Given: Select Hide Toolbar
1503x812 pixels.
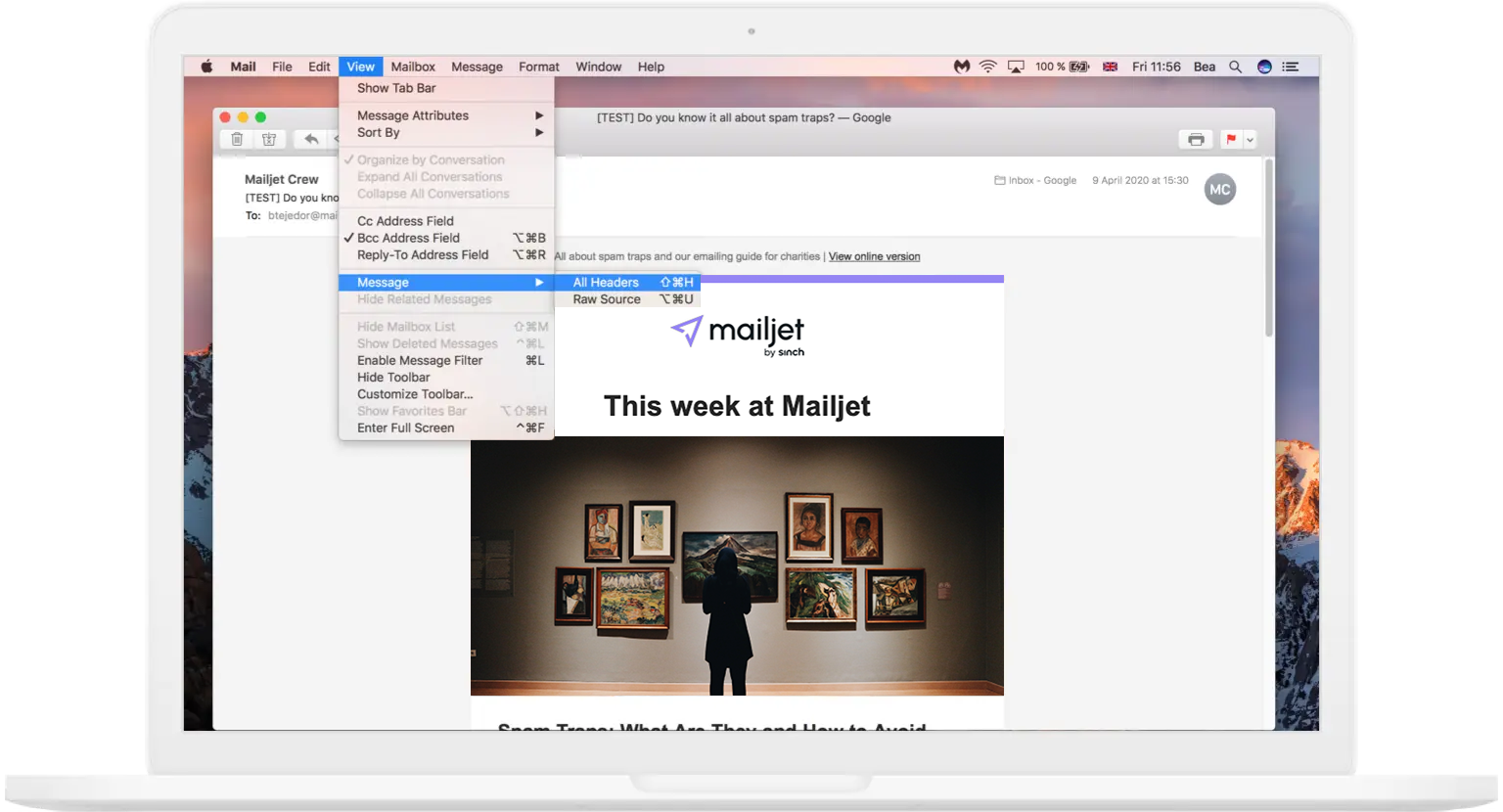Looking at the screenshot, I should [x=446, y=377].
